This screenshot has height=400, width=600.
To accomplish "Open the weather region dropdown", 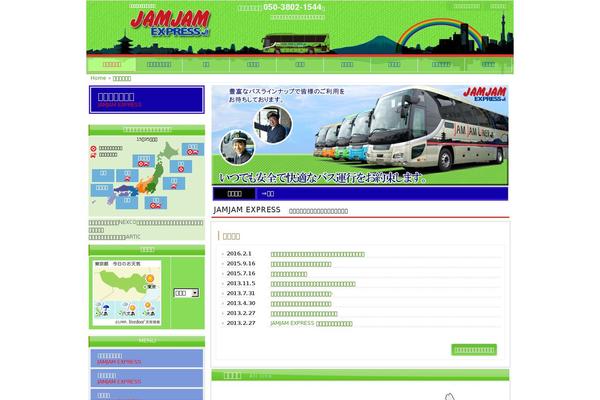I will pos(186,293).
